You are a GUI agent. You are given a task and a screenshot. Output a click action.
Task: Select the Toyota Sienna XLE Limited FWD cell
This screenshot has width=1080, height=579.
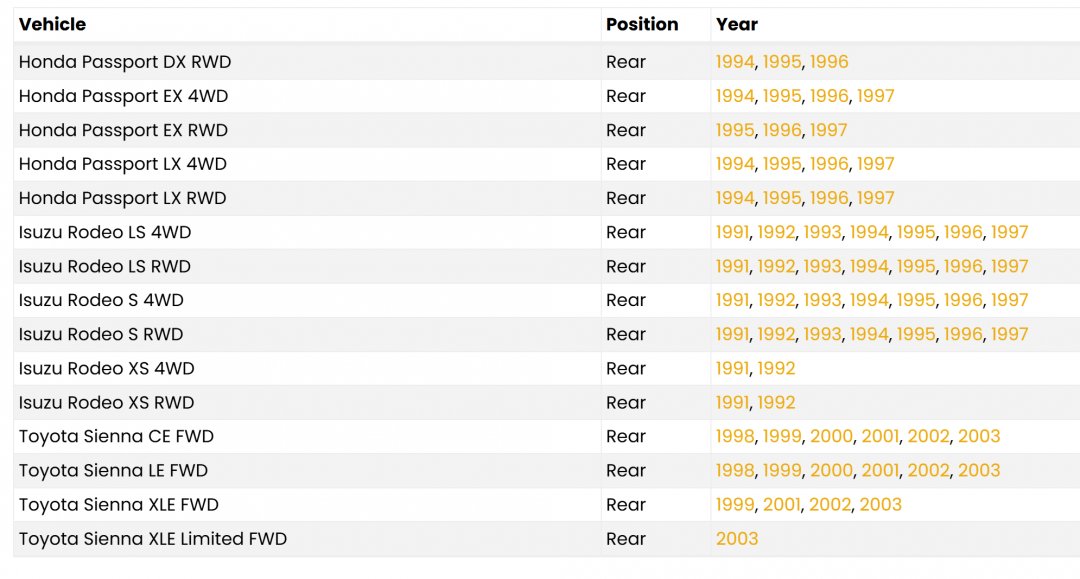point(153,538)
